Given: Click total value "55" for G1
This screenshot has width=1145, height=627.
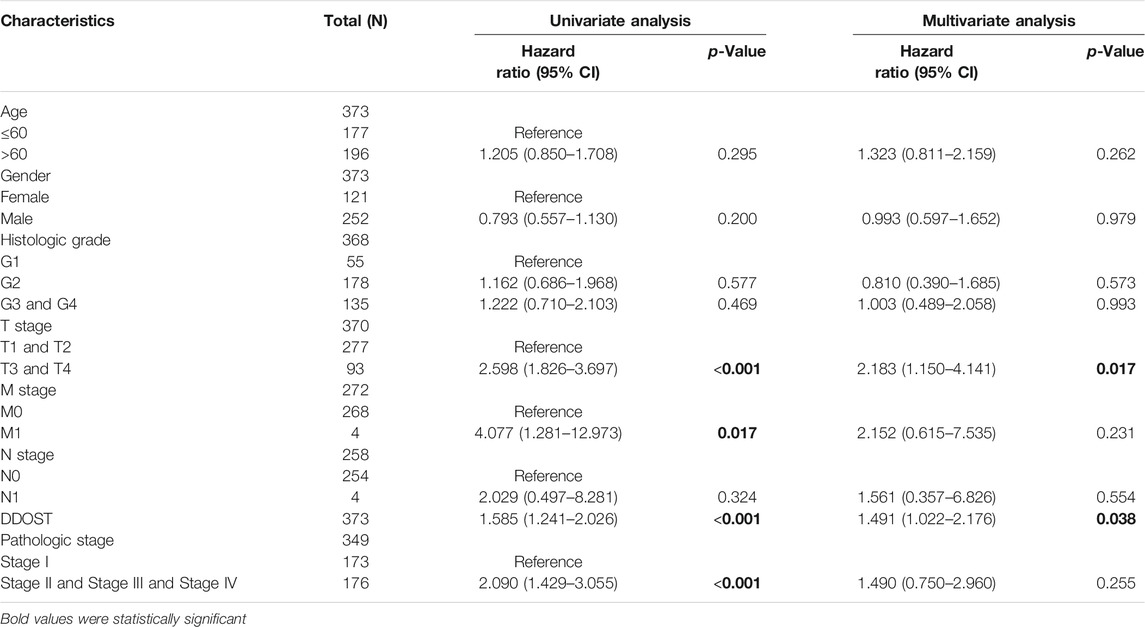Looking at the screenshot, I should point(356,262).
